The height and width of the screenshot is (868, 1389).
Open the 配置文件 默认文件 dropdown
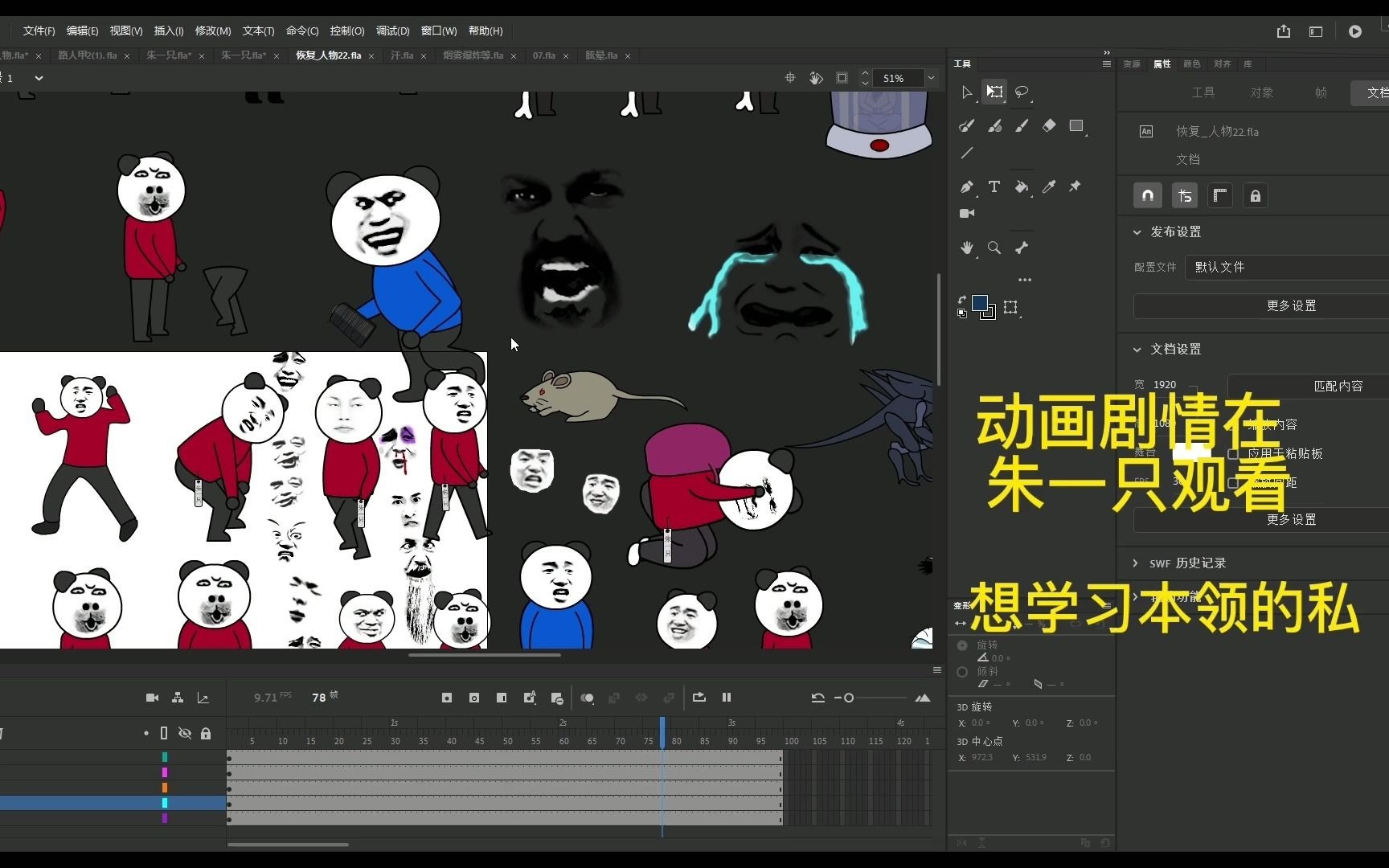(1287, 267)
